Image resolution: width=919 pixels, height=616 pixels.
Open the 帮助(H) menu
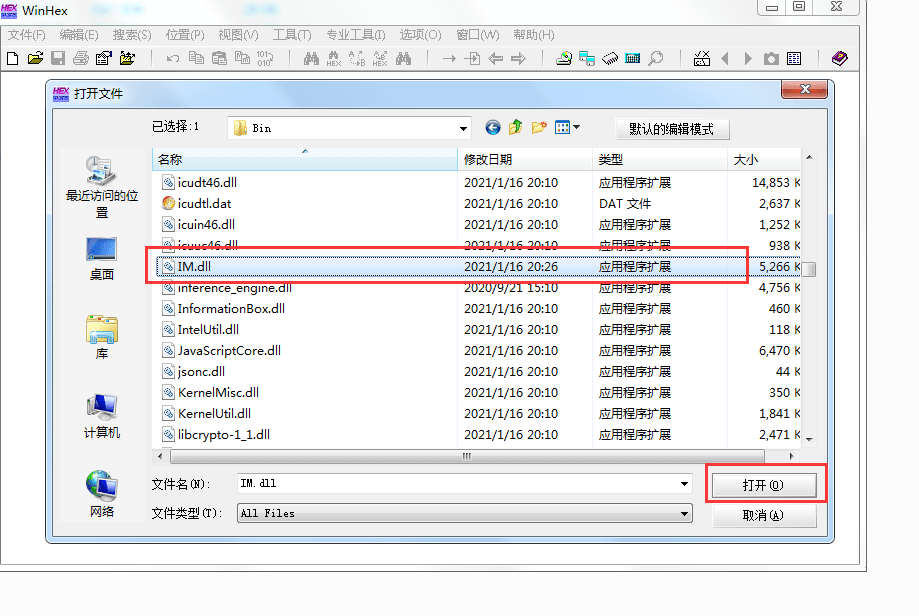tap(534, 35)
